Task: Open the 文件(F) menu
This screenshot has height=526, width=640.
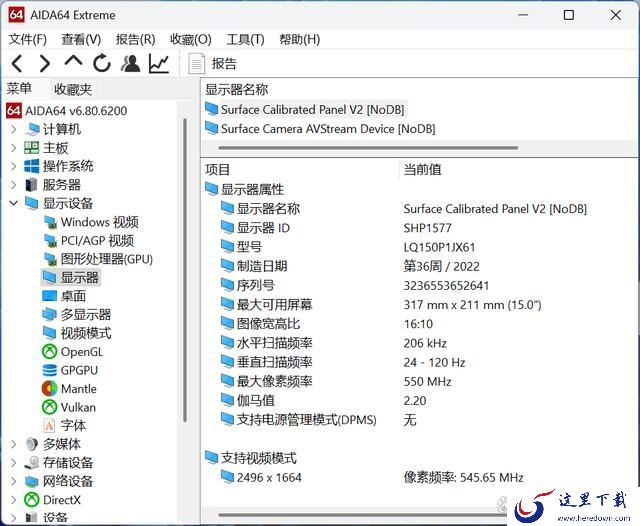Action: click(28, 40)
